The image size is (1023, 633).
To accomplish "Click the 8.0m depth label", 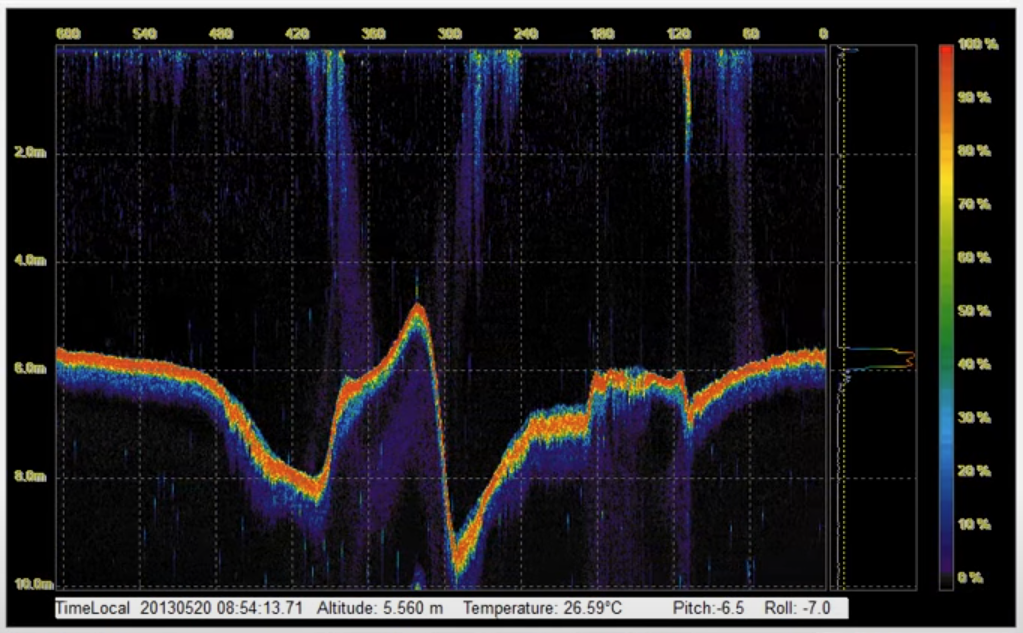I will (30, 477).
